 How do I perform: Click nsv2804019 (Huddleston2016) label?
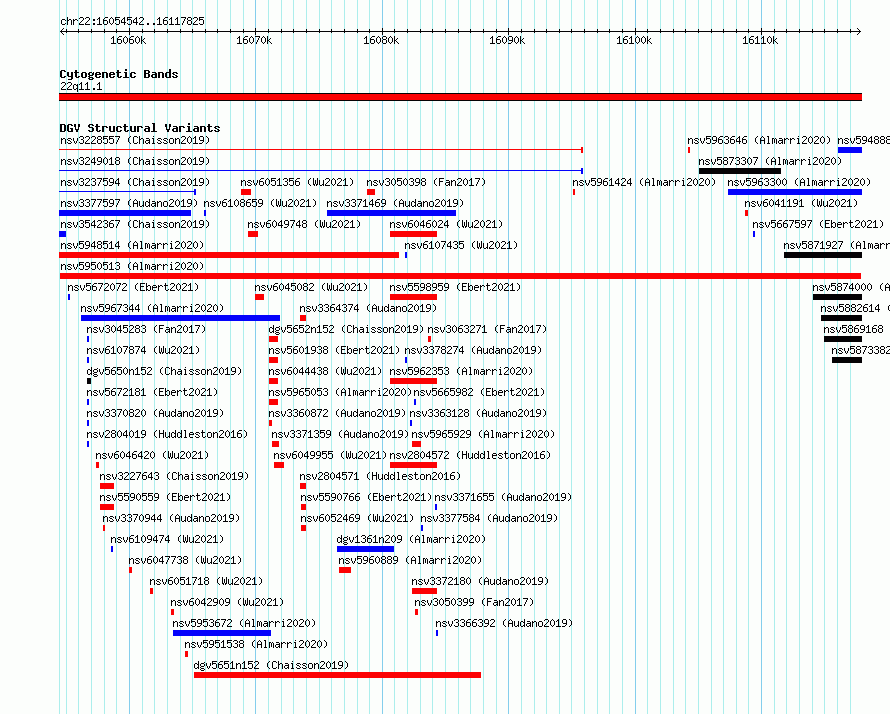pyautogui.click(x=167, y=434)
